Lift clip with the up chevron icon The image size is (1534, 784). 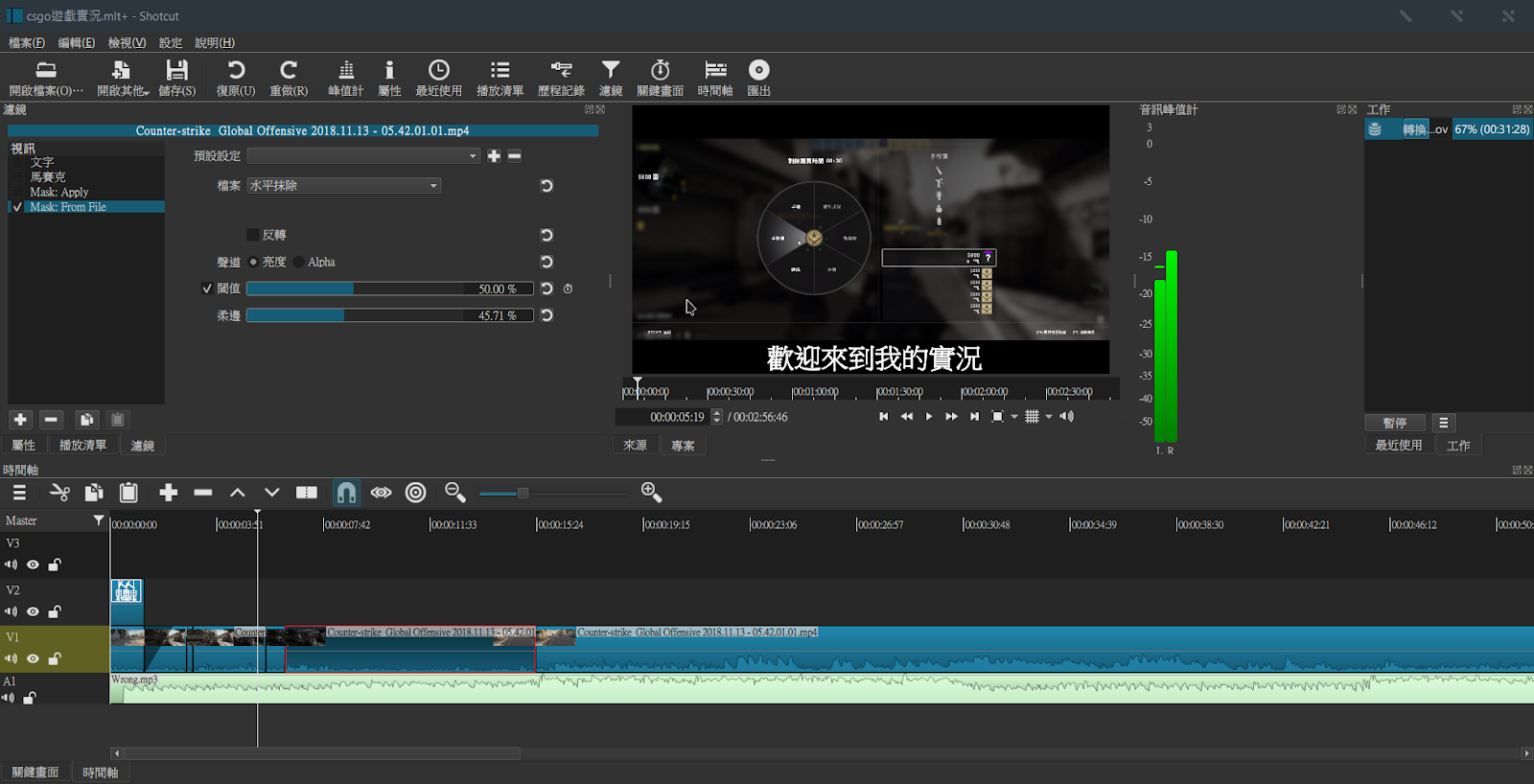[x=238, y=493]
